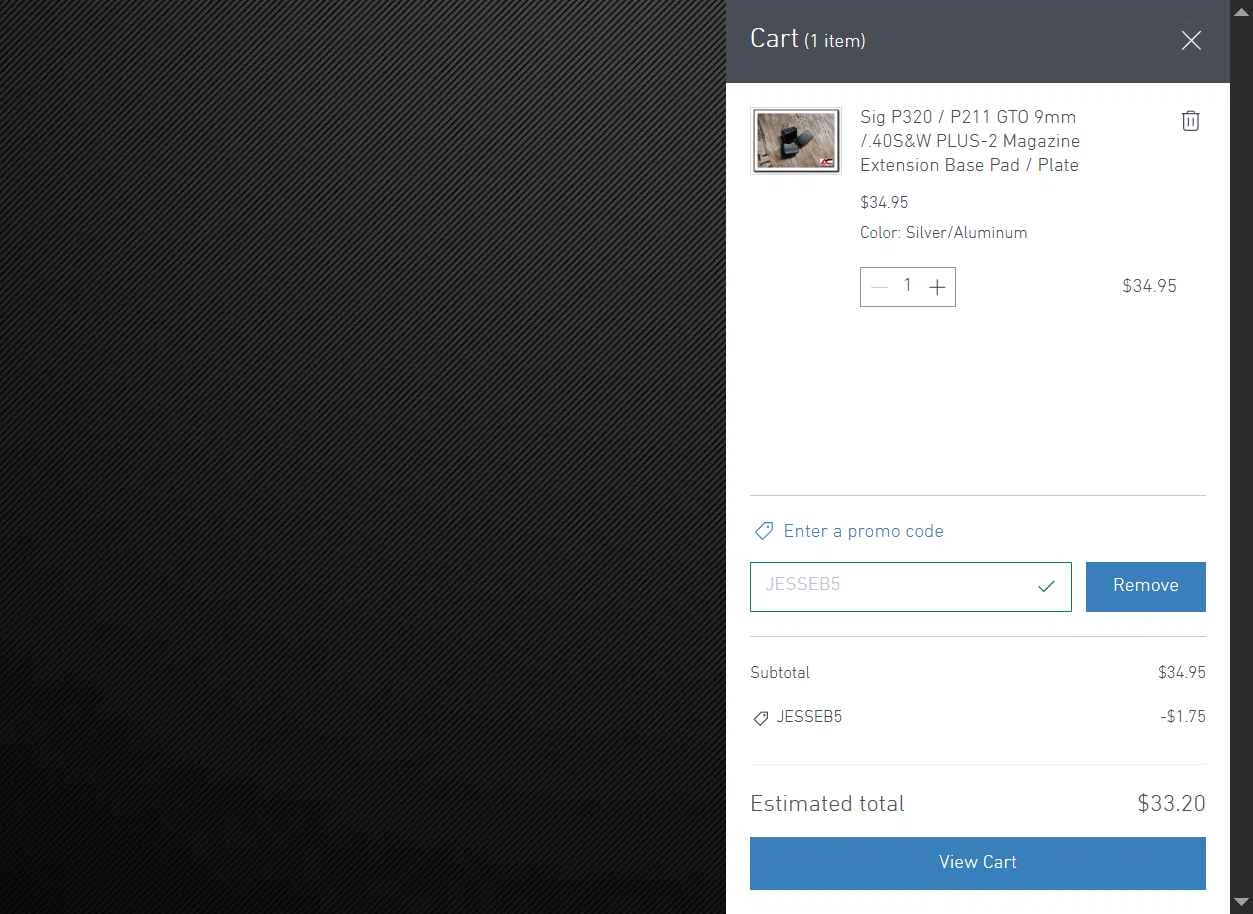Select the Subtotal label
This screenshot has height=914, width=1253.
click(x=780, y=673)
